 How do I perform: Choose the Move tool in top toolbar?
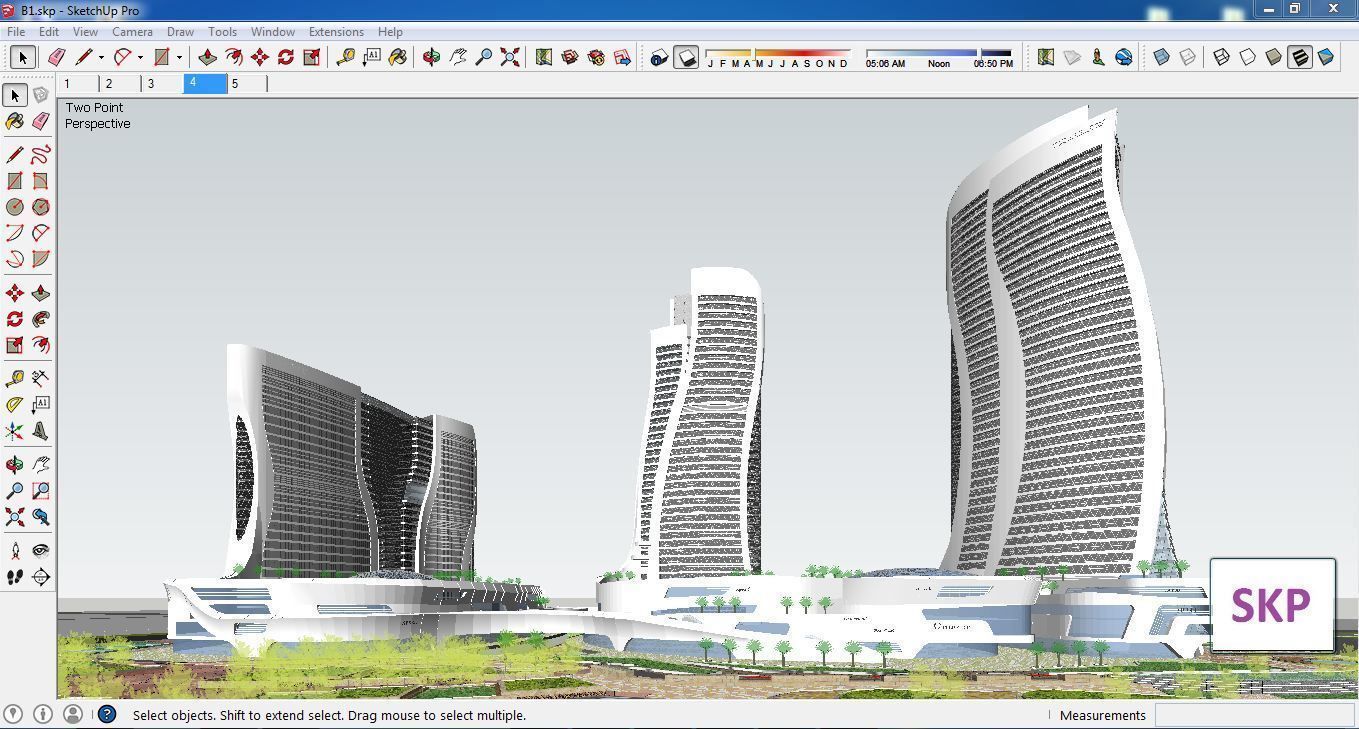tap(260, 58)
